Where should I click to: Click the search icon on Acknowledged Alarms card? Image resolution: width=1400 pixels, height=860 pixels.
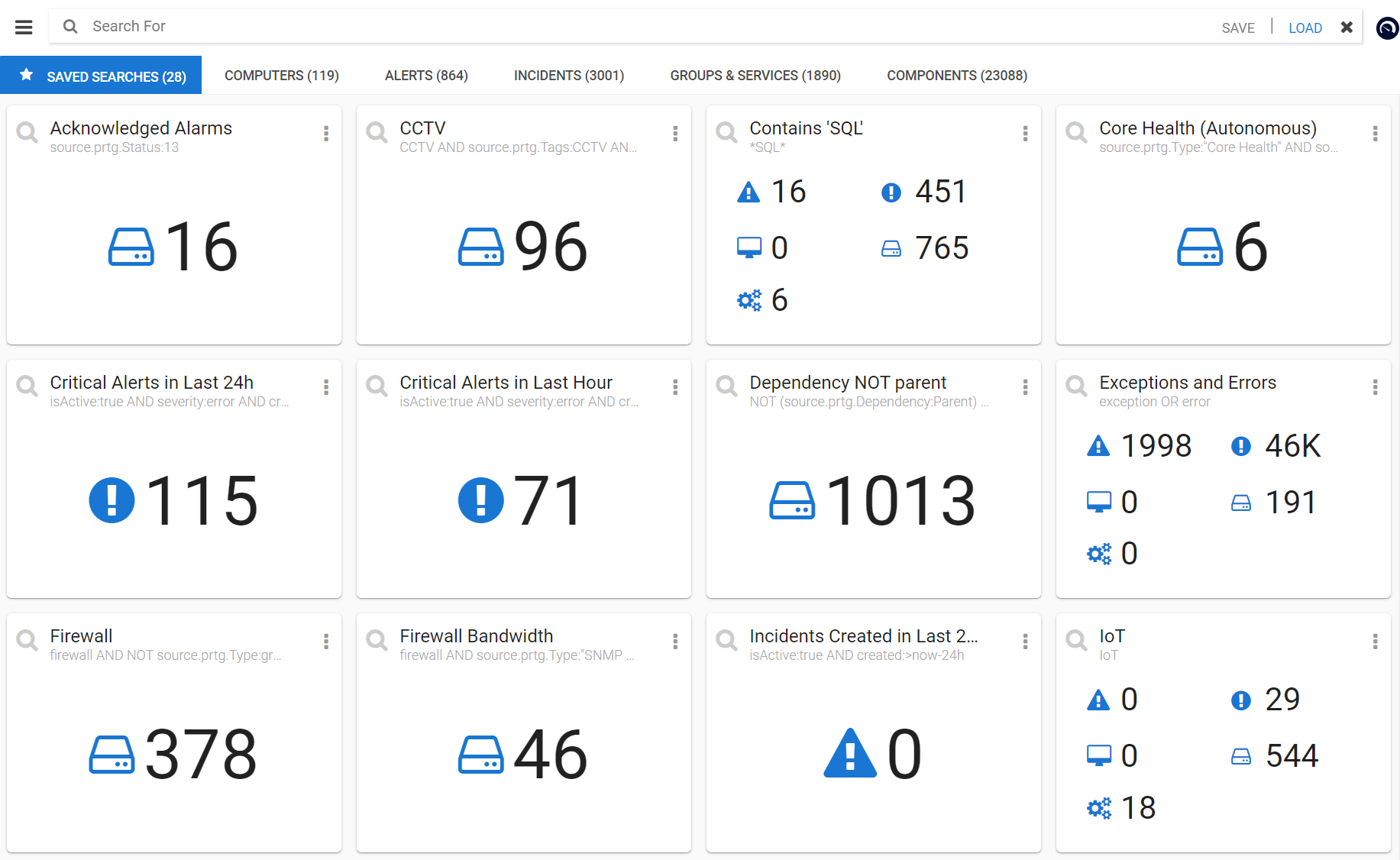pyautogui.click(x=27, y=133)
